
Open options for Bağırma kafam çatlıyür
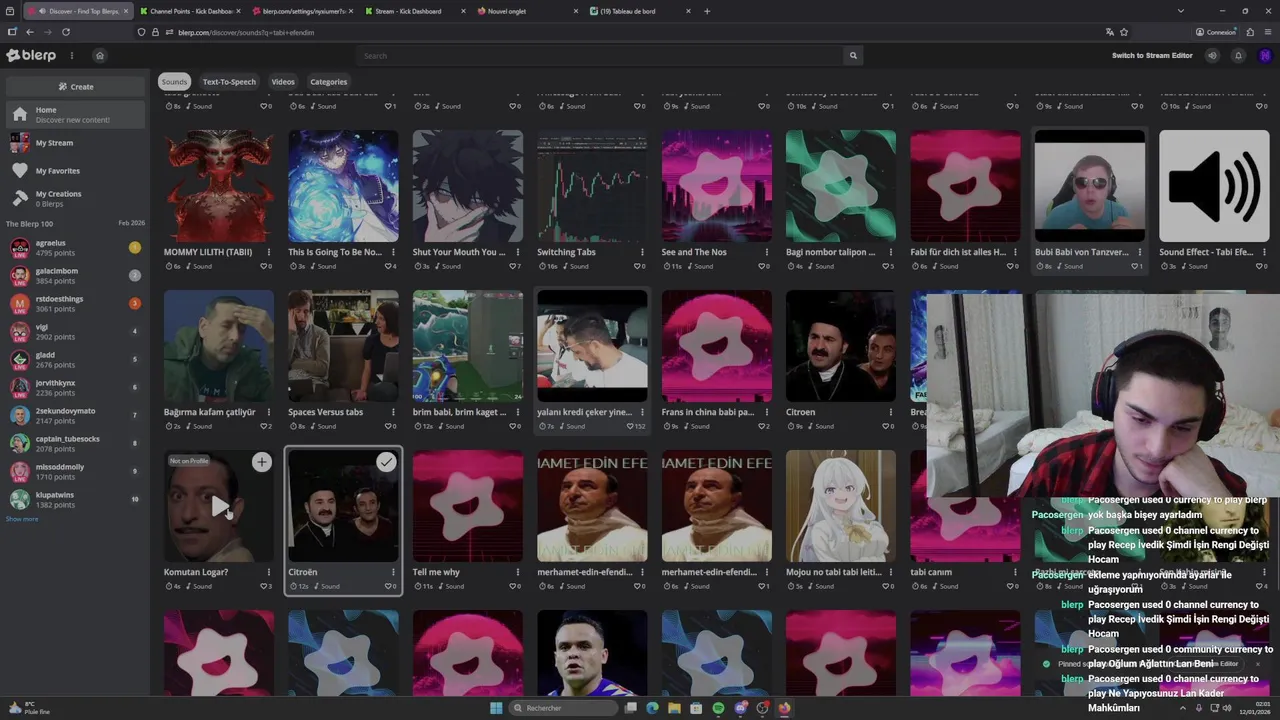point(269,412)
